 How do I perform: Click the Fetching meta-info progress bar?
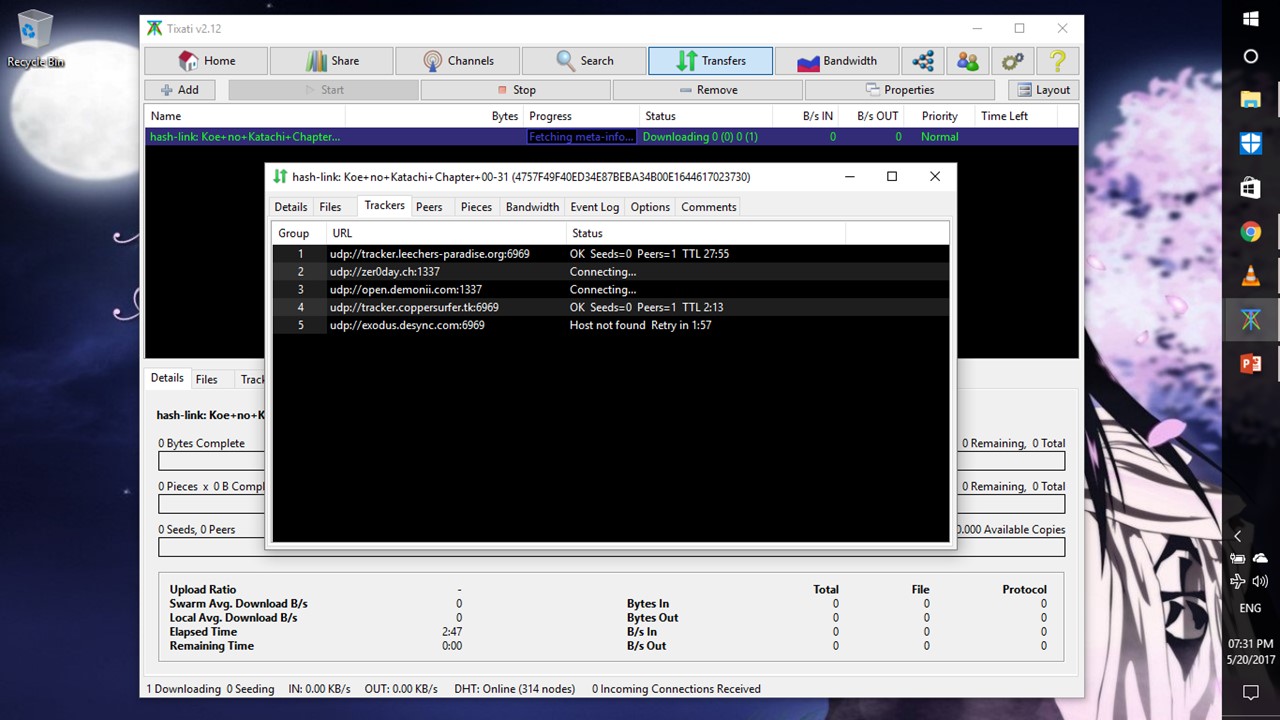(580, 137)
